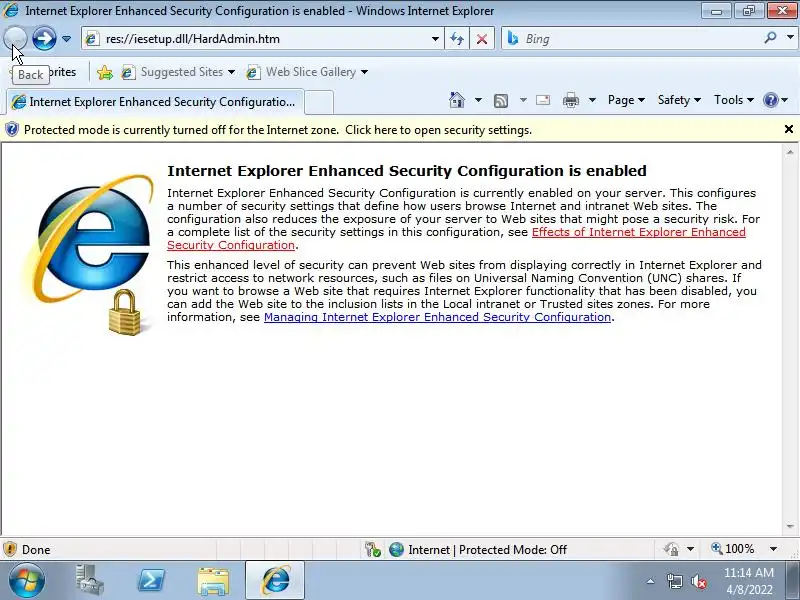Open the Windows Start menu orb
The image size is (800, 600).
[27, 581]
